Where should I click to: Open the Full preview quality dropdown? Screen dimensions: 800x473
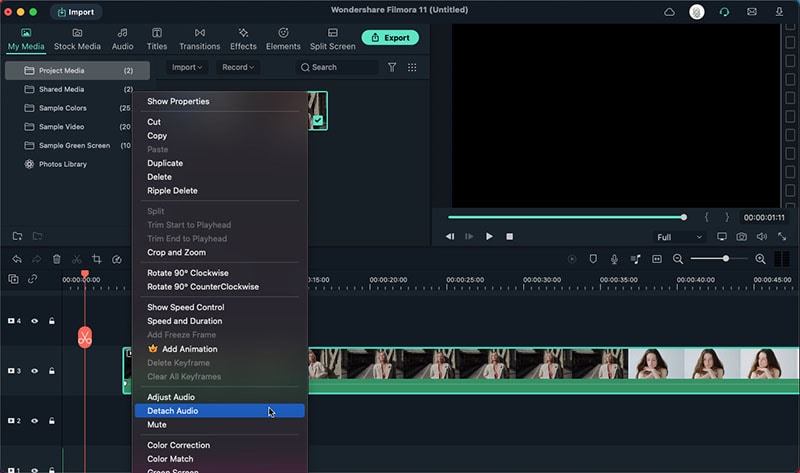tap(680, 237)
